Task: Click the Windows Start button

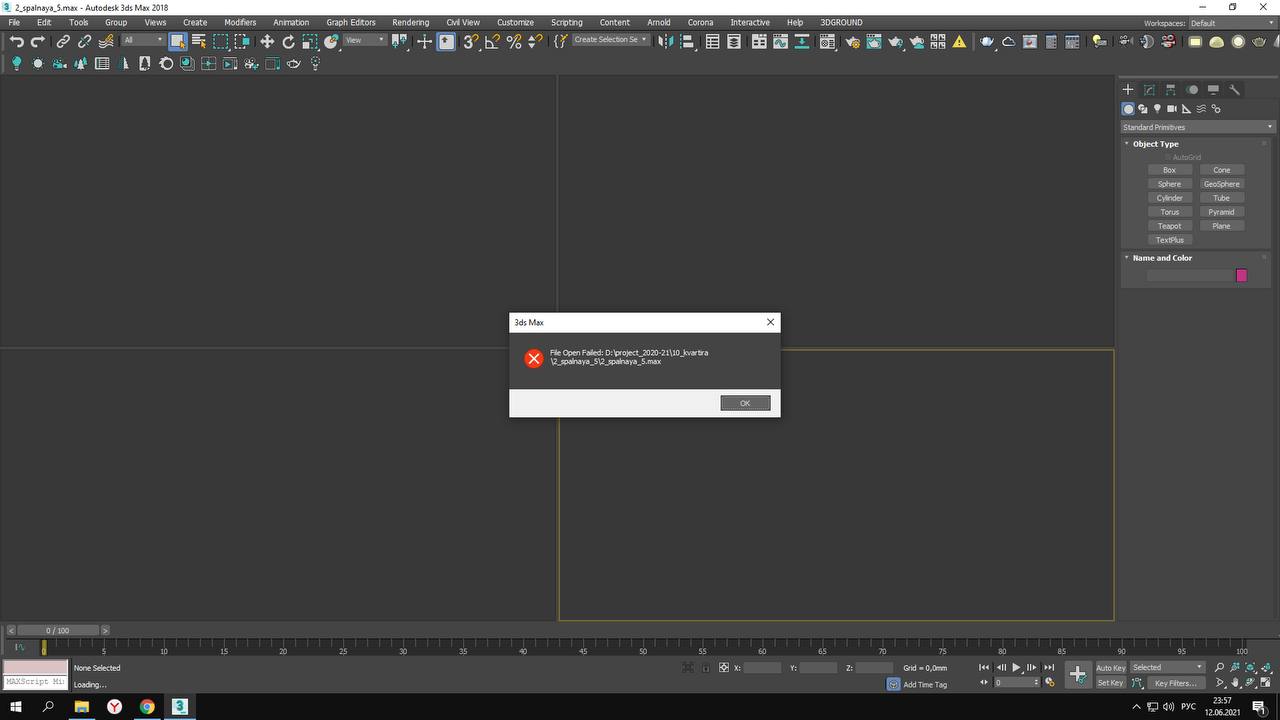Action: pos(16,707)
